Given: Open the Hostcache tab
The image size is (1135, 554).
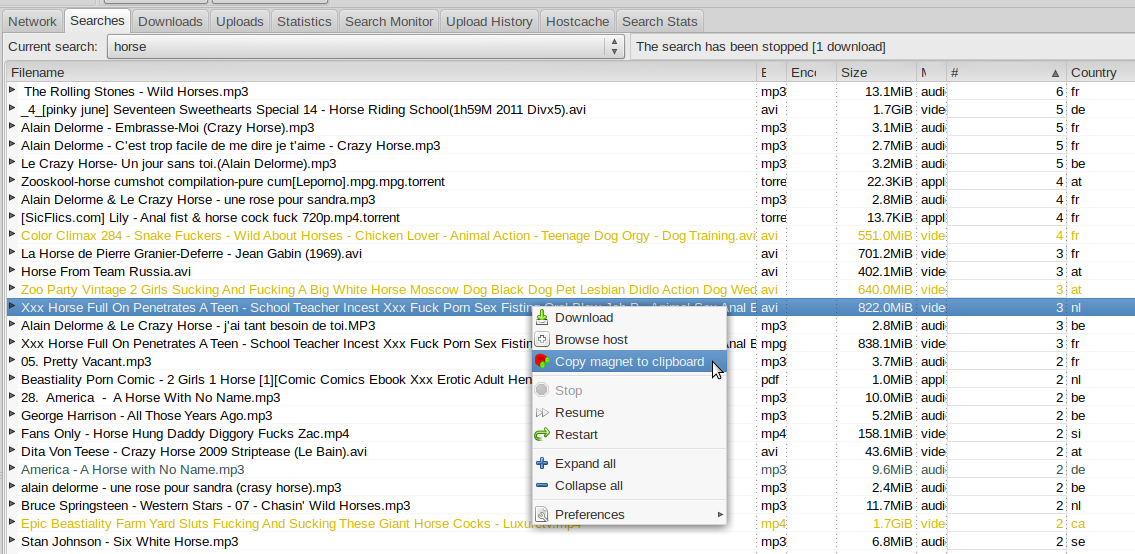Looking at the screenshot, I should pyautogui.click(x=578, y=21).
